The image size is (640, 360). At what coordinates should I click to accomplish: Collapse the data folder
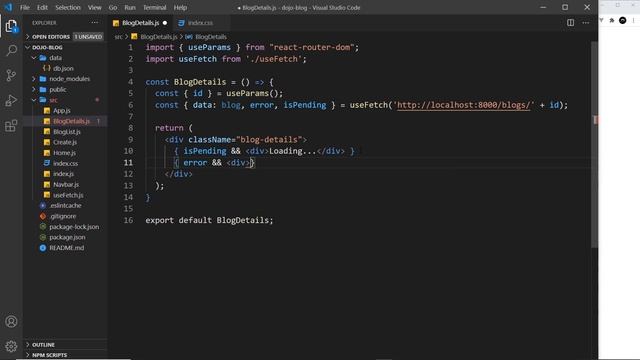[55, 58]
